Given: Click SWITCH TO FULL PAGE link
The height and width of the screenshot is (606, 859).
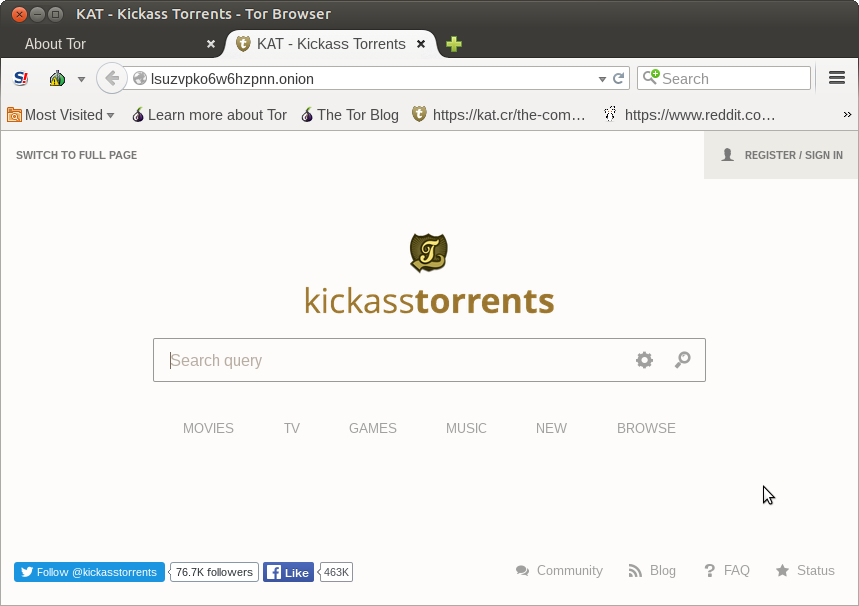Looking at the screenshot, I should pos(77,155).
